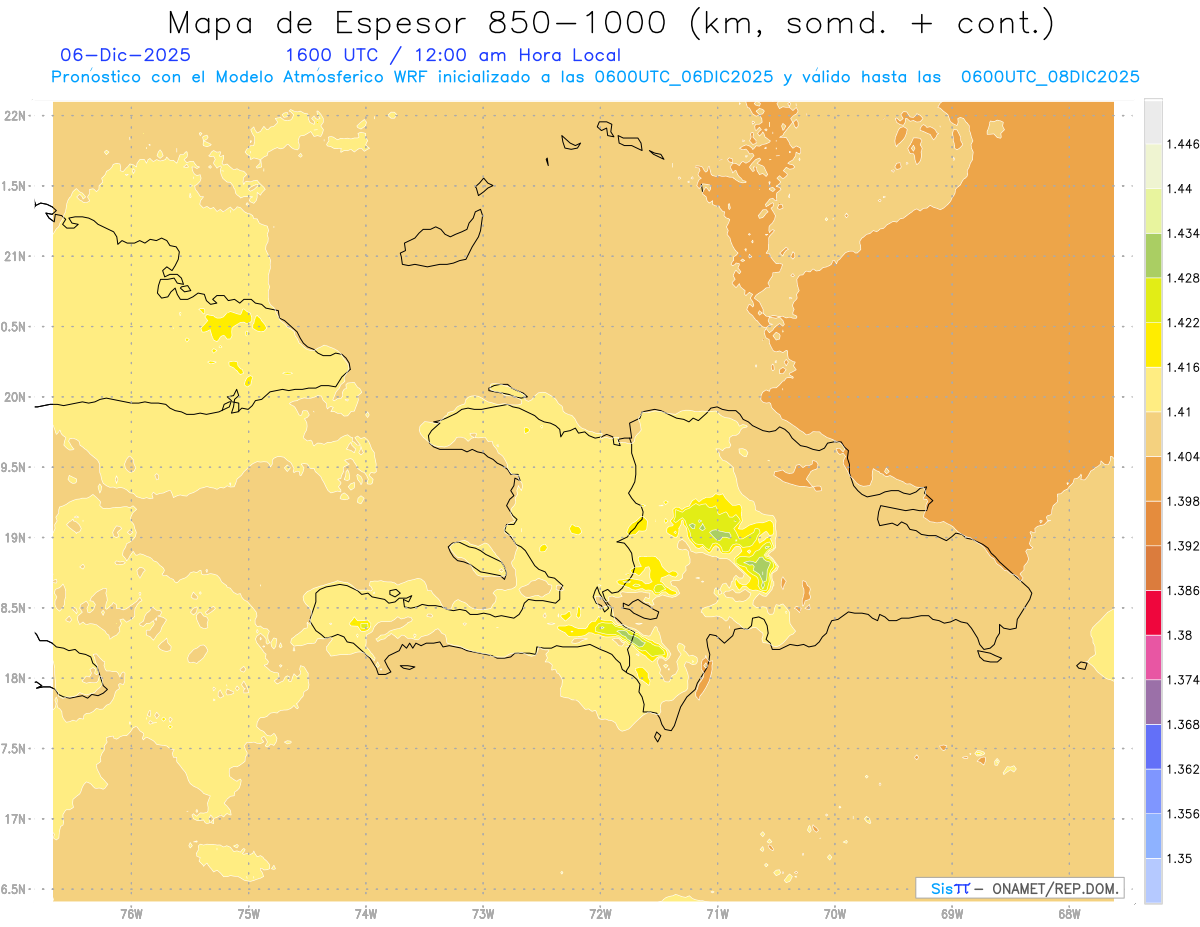Image resolution: width=1200 pixels, height=927 pixels.
Task: Click the legend value 1.386
Action: [x=1183, y=590]
